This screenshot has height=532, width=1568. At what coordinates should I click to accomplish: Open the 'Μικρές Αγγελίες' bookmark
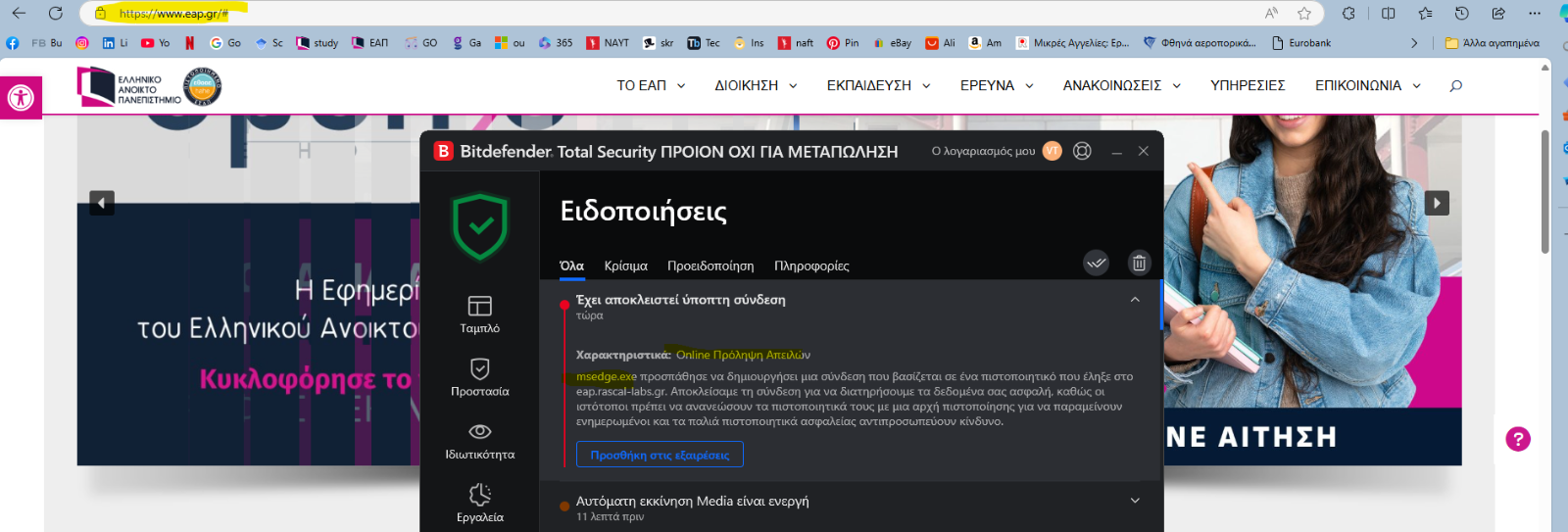1072,43
